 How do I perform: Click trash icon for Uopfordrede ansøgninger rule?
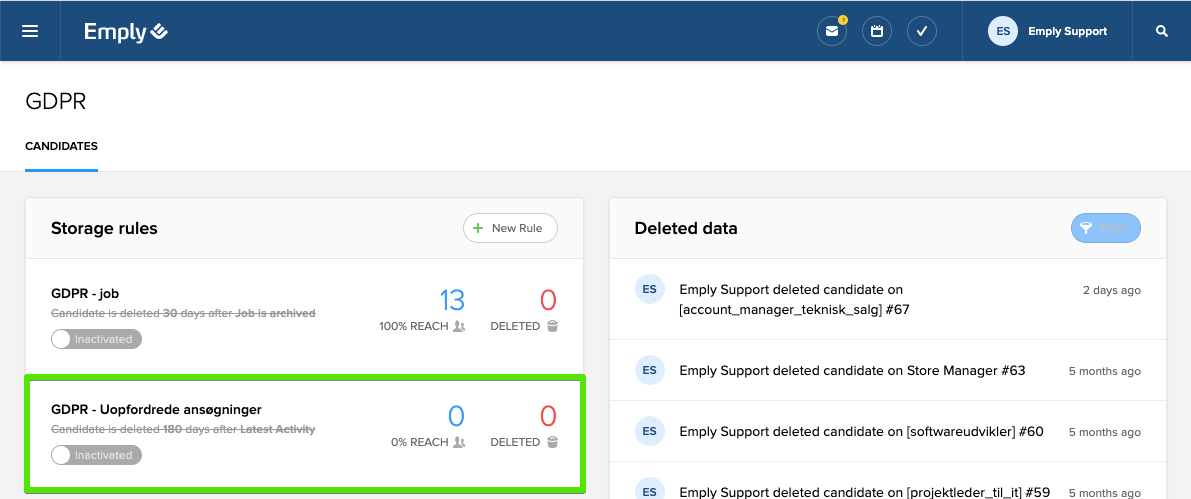click(552, 442)
